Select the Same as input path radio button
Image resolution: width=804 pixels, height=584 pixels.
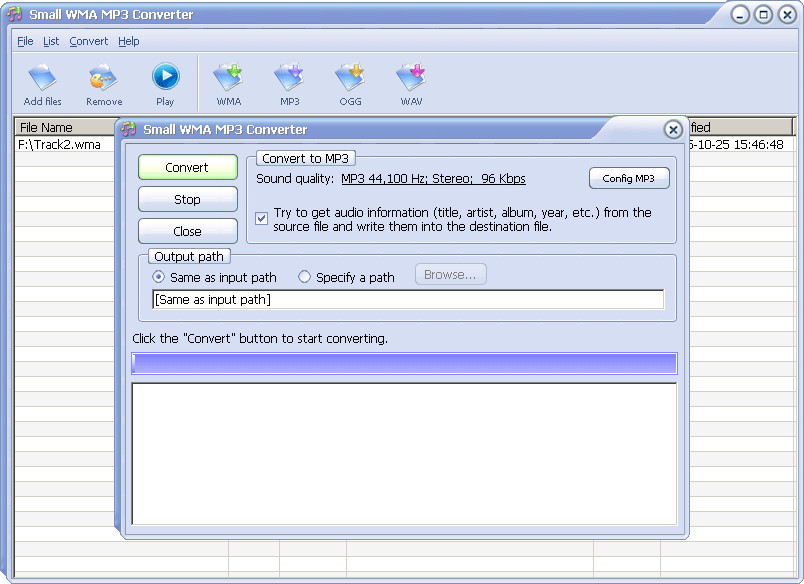[158, 277]
